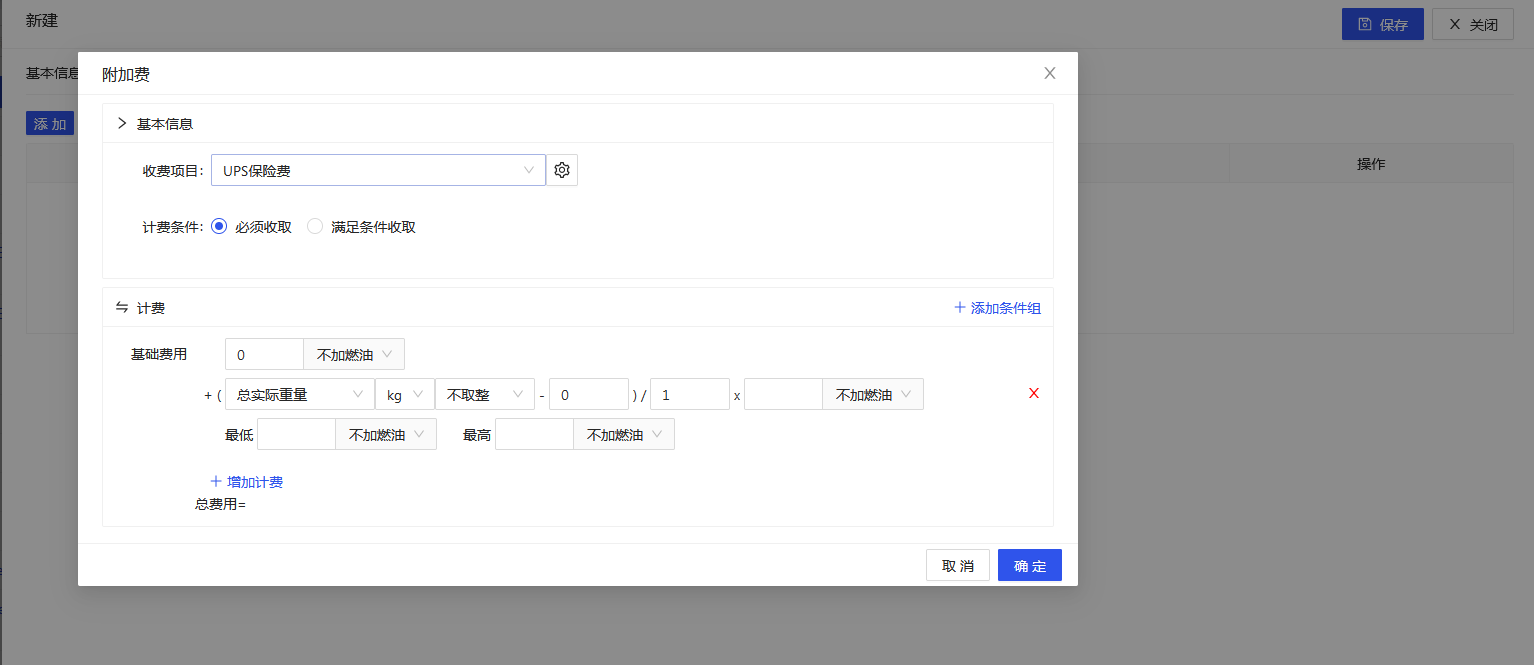This screenshot has height=665, width=1534.
Task: Click the gear icon beside 收费项目
Action: point(562,170)
